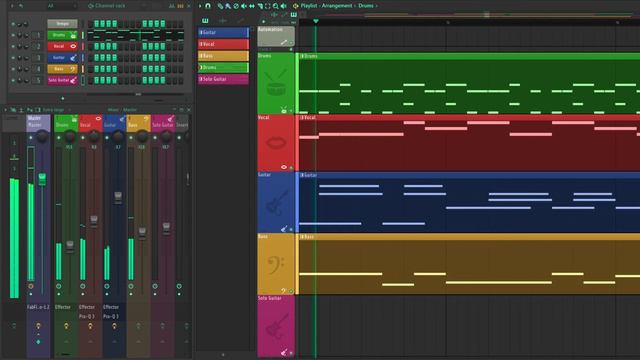The image size is (640, 360).
Task: Click the Guitar mixer track volume fader
Action: [x=118, y=198]
